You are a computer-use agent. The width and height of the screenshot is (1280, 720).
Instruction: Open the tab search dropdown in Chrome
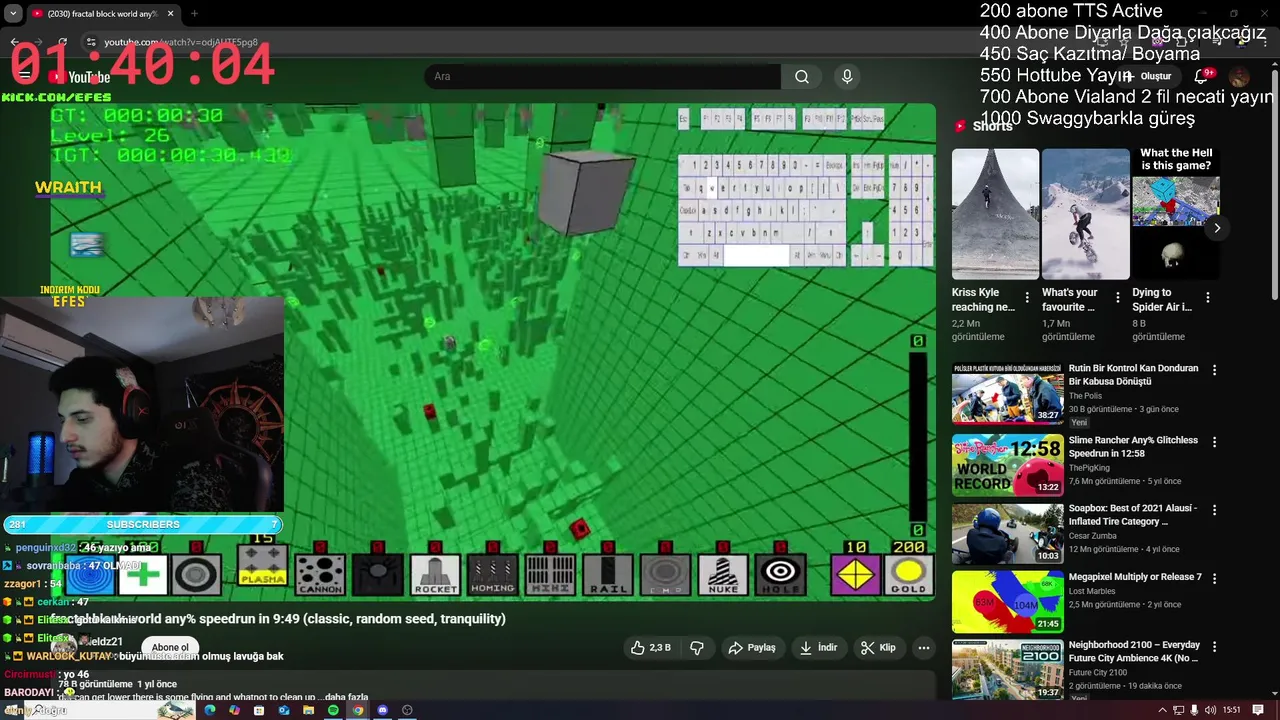pos(13,14)
